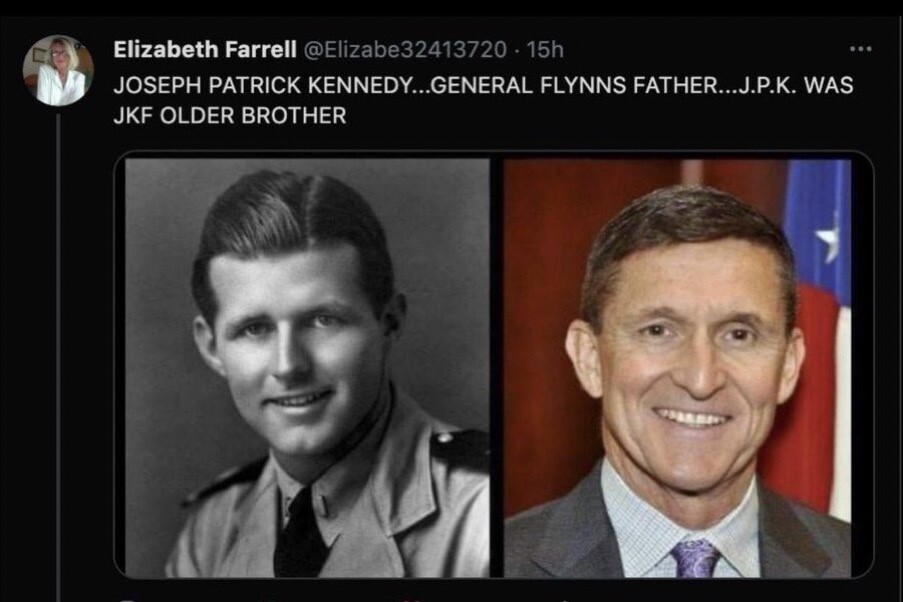This screenshot has height=602, width=903.
Task: Click the dark tie in the left photo
Action: [298, 535]
